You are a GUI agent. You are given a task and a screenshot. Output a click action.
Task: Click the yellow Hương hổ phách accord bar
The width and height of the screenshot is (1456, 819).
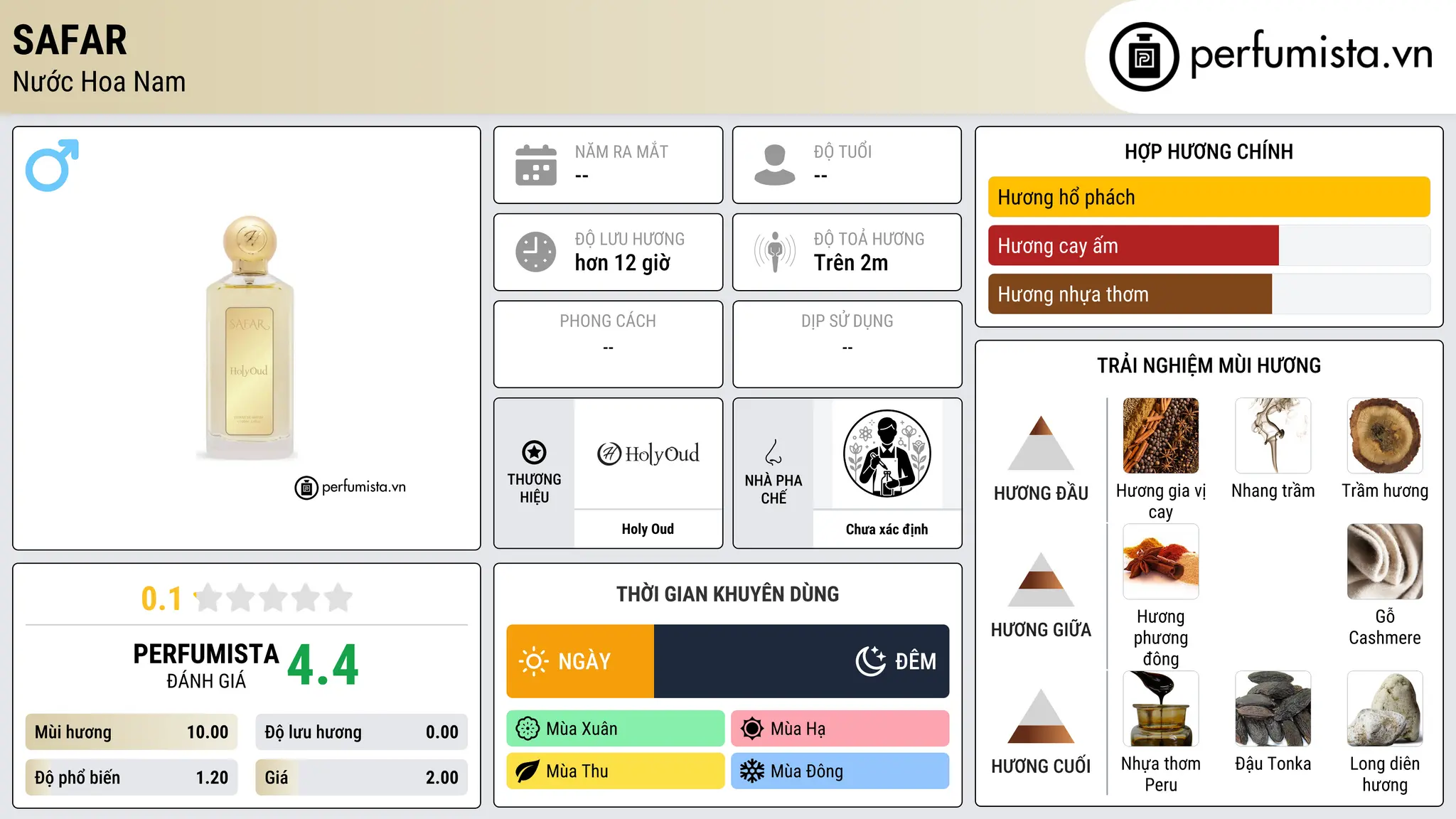pos(1209,197)
